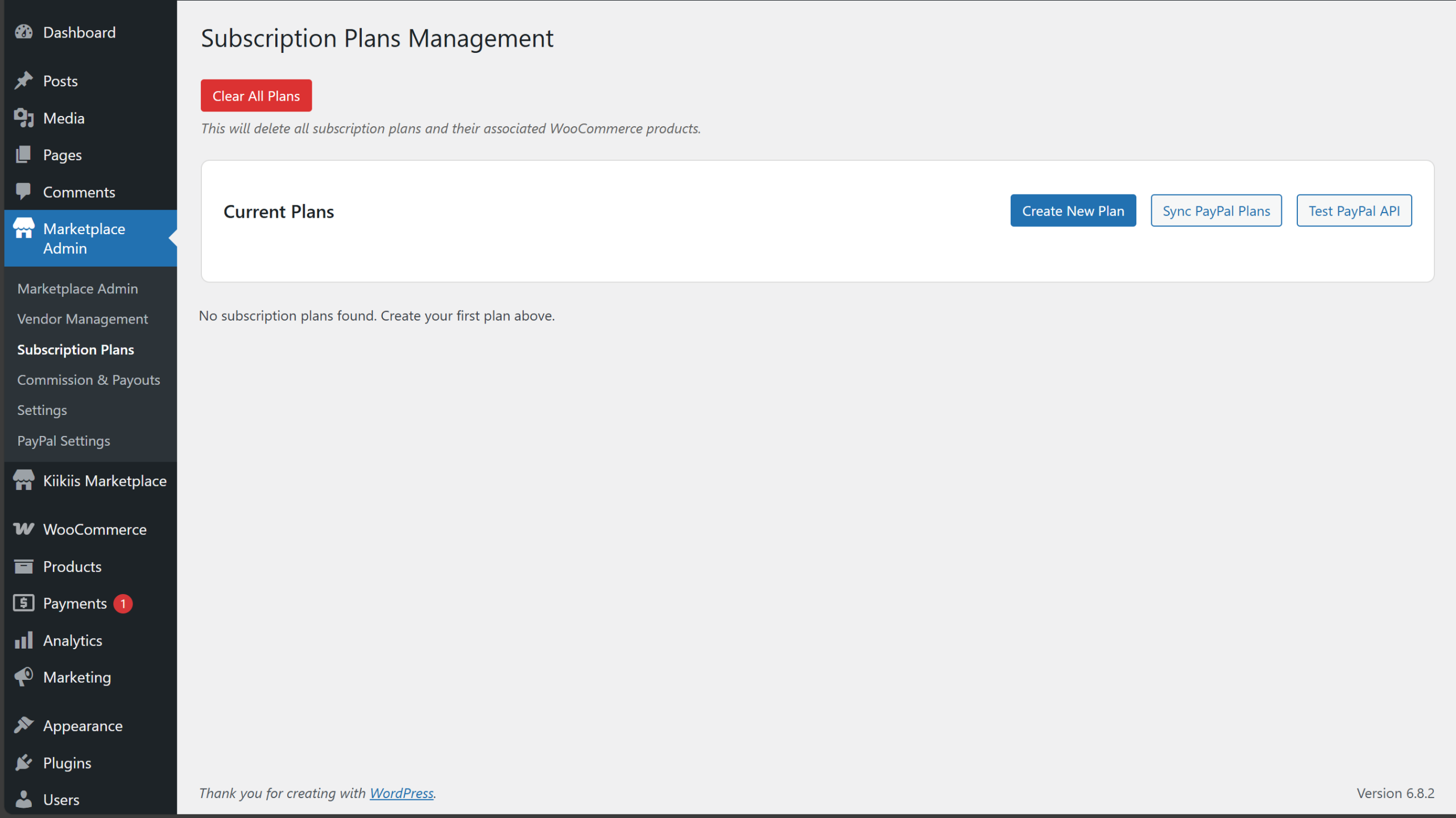
Task: Open the Analytics menu label
Action: [73, 640]
